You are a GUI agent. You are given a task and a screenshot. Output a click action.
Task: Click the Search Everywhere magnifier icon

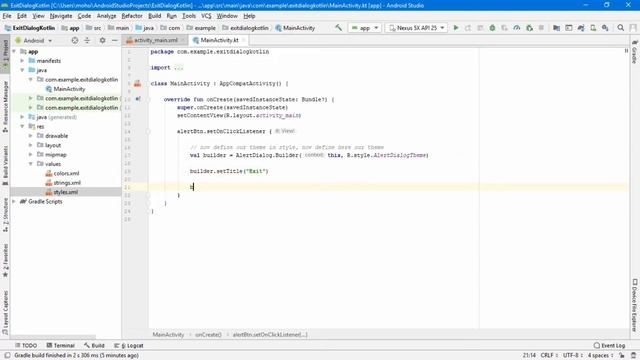620,28
